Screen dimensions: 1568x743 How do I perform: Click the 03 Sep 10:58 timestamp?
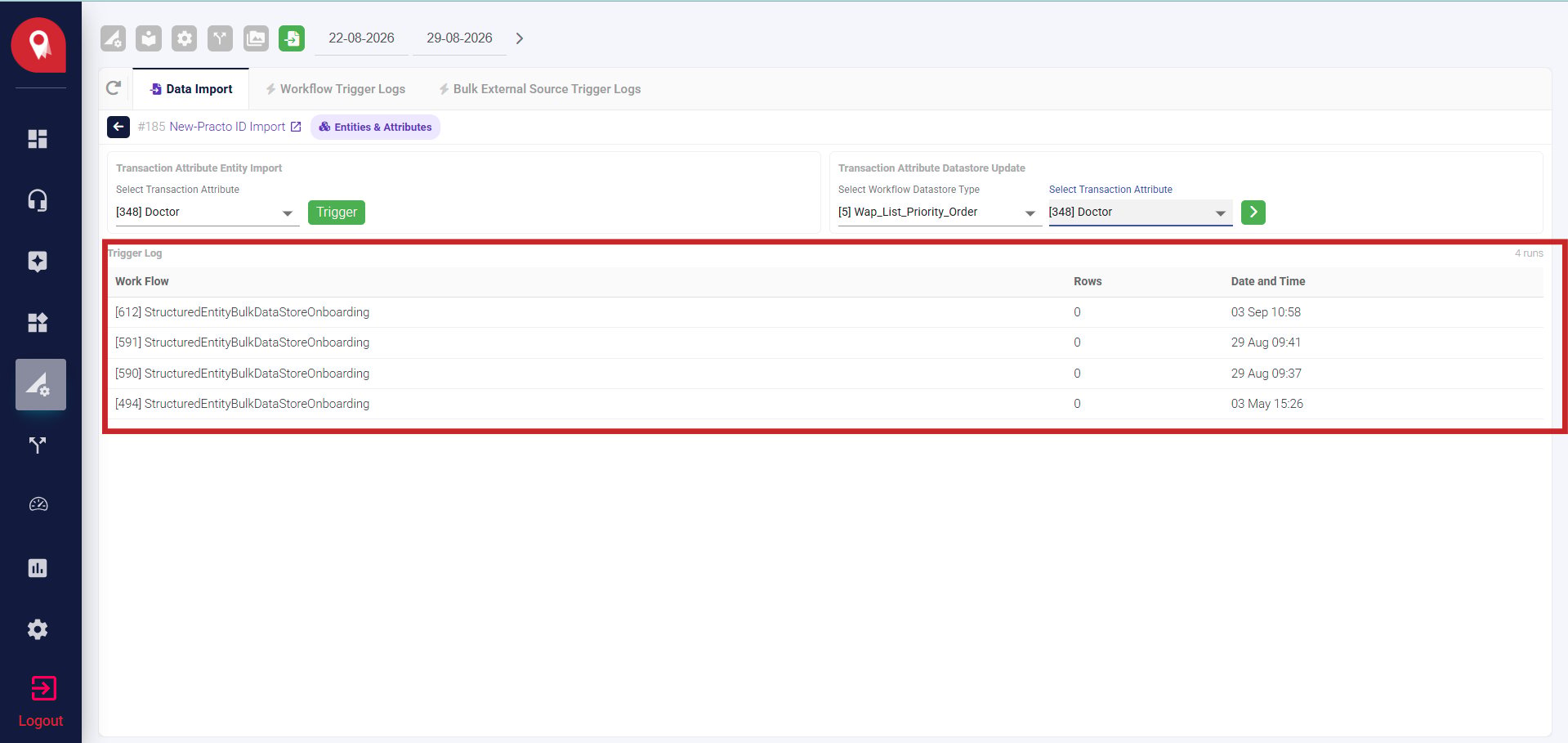click(x=1266, y=312)
